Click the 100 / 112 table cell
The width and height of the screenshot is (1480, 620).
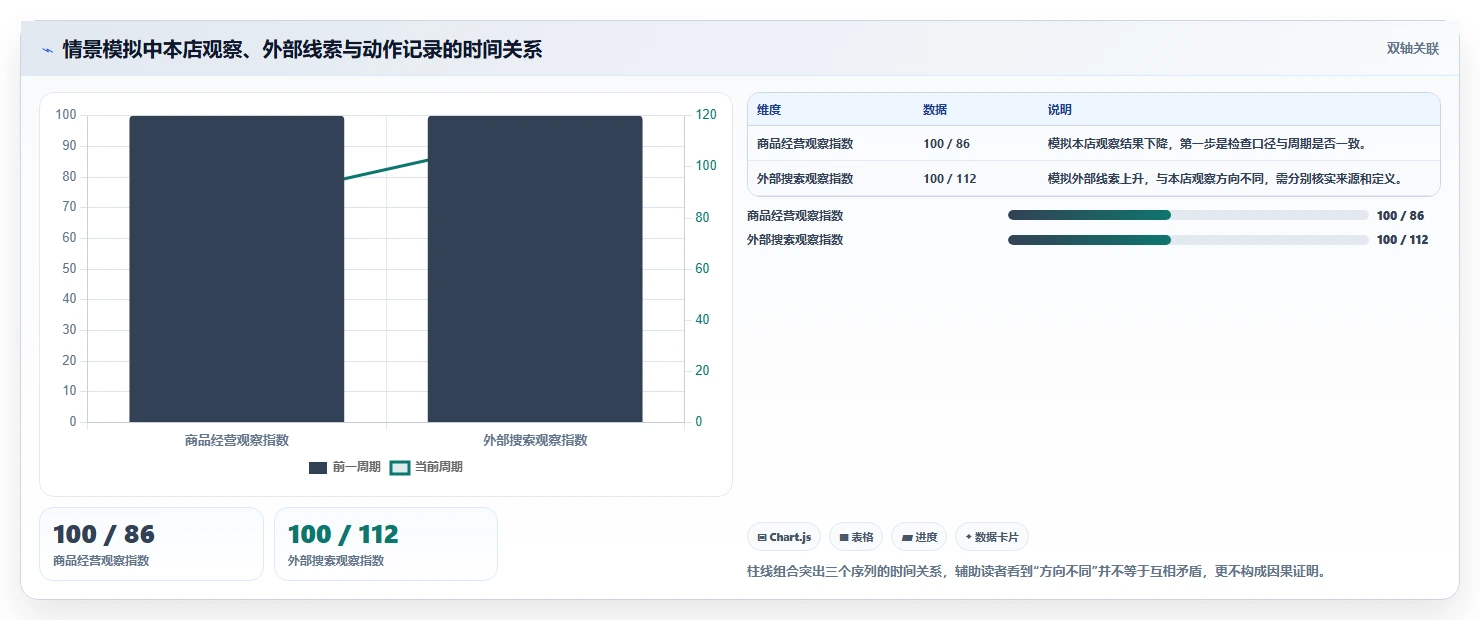click(949, 179)
